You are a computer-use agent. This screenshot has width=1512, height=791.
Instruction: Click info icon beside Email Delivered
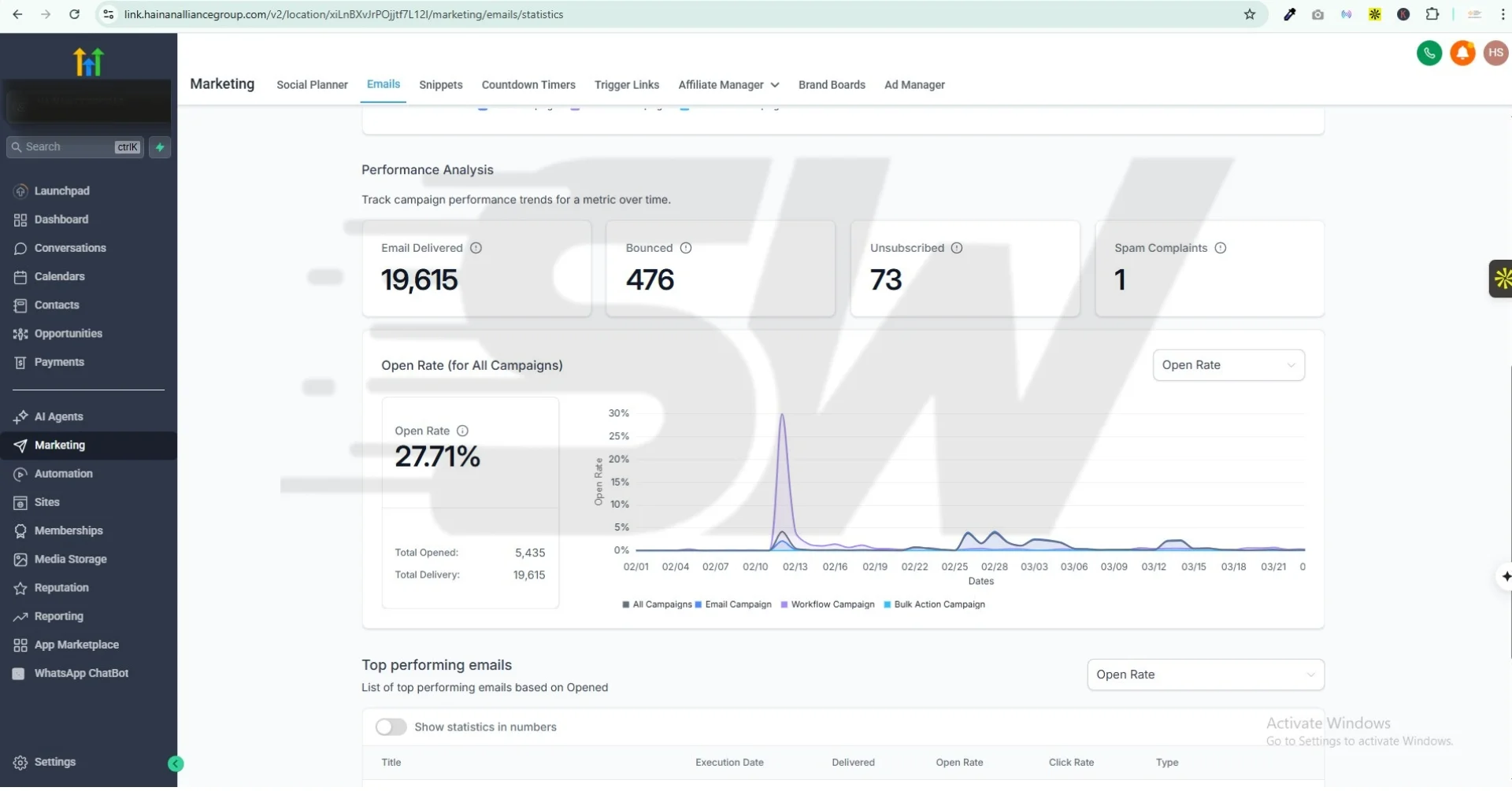(476, 249)
